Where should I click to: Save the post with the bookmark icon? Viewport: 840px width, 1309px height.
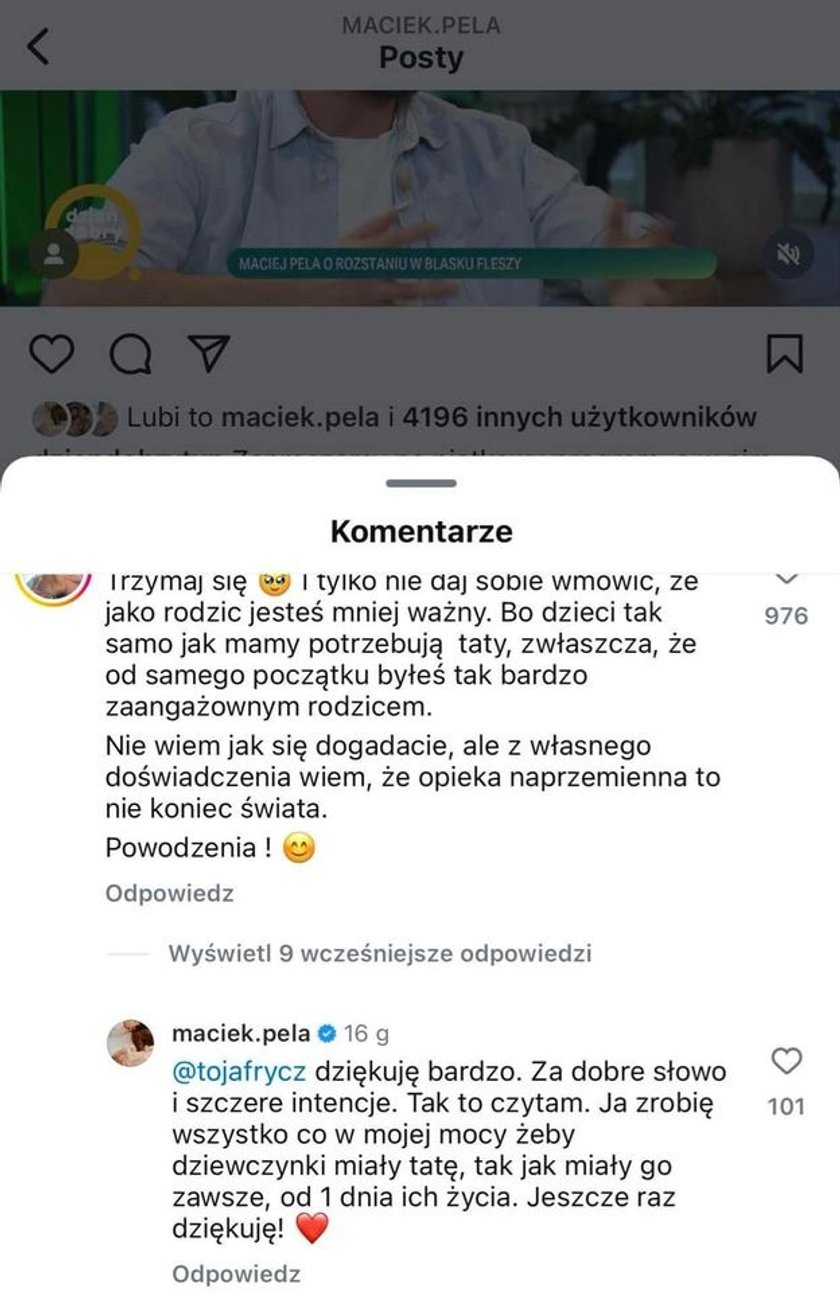pos(786,356)
